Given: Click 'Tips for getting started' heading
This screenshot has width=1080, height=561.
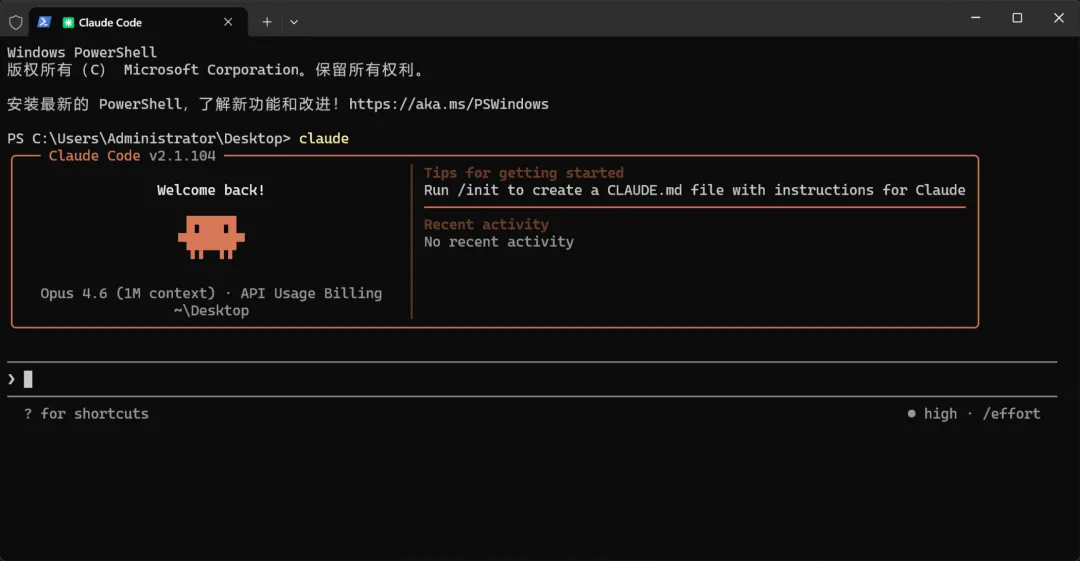Looking at the screenshot, I should [x=523, y=173].
